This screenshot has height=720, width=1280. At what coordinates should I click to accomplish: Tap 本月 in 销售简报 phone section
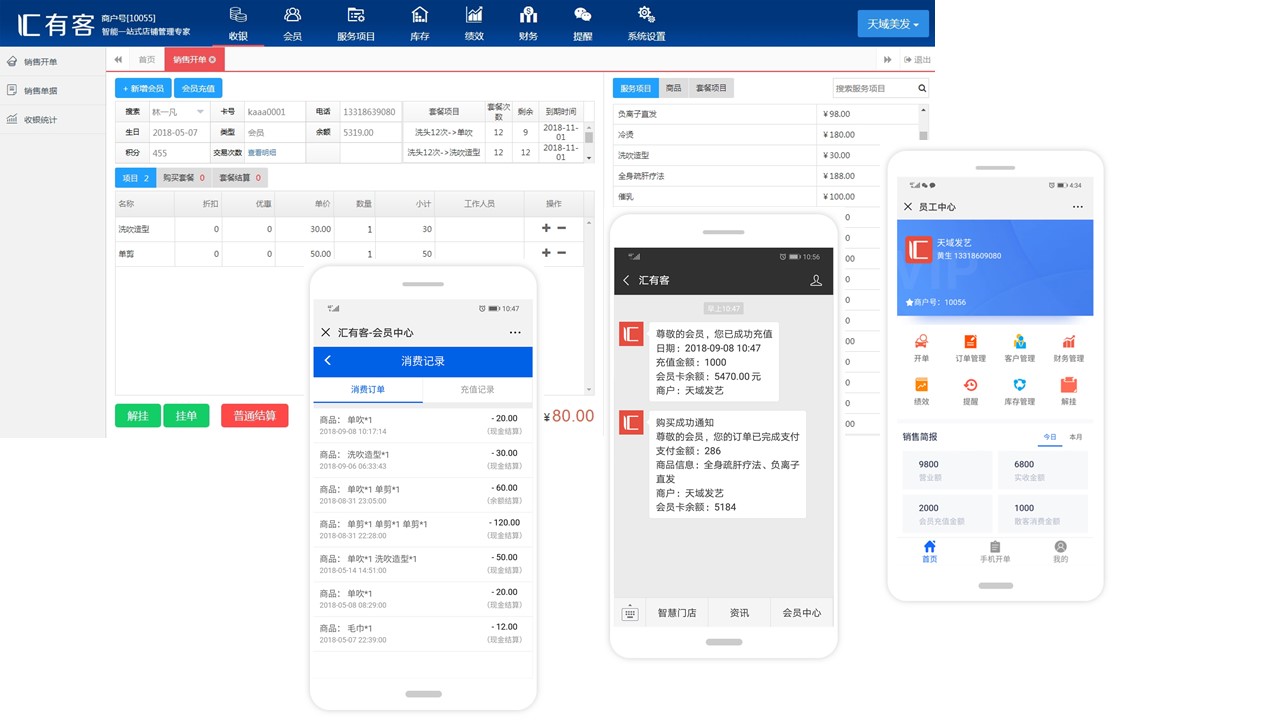tap(1076, 437)
